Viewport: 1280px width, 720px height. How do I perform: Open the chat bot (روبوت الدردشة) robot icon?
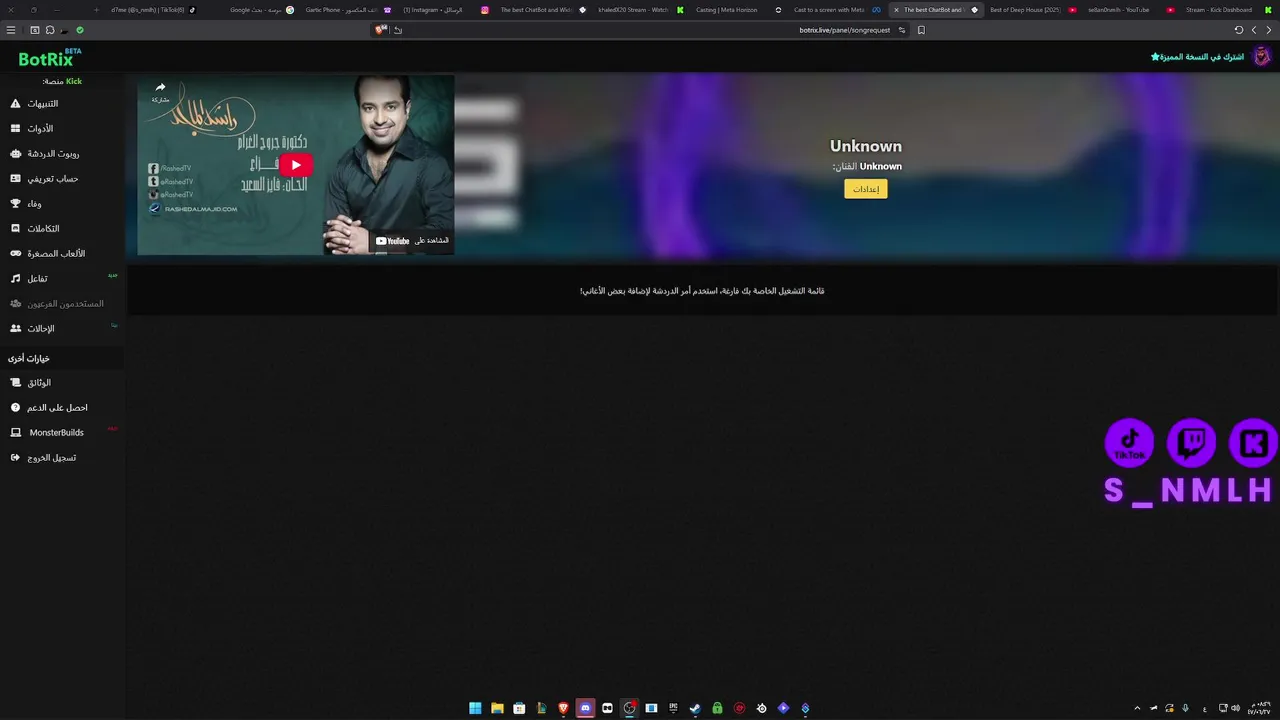coord(15,154)
